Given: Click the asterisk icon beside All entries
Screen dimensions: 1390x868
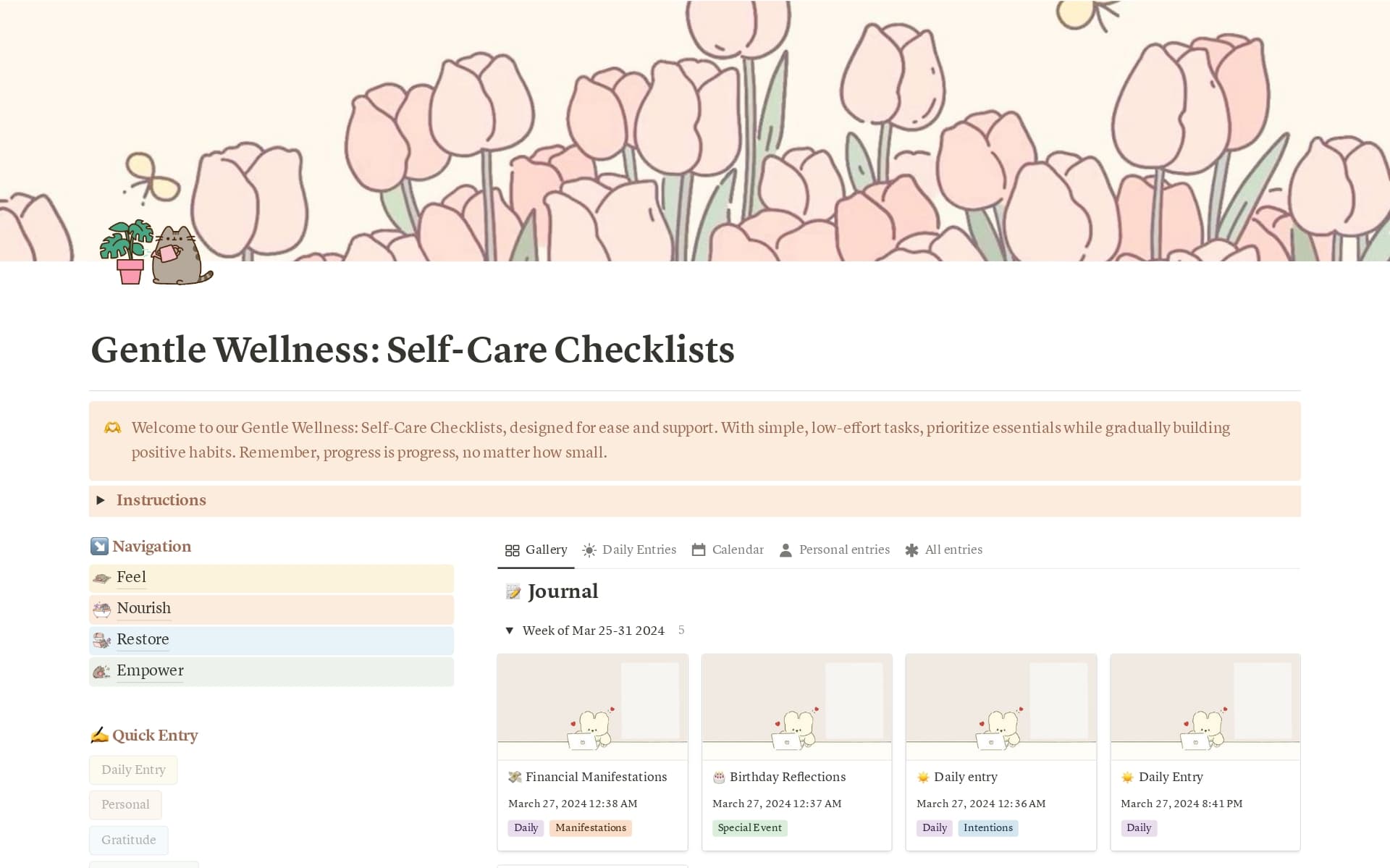Looking at the screenshot, I should coord(911,549).
